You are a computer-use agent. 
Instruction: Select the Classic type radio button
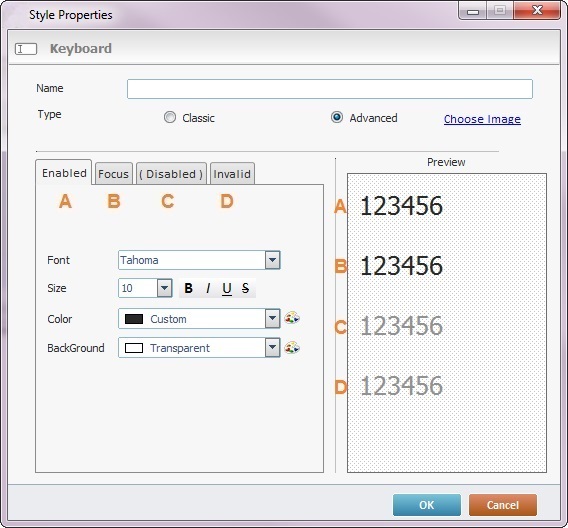pos(170,117)
